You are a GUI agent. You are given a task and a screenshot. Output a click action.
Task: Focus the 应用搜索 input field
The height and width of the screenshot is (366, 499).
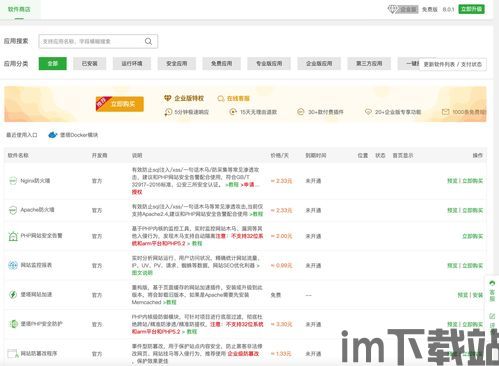point(98,41)
